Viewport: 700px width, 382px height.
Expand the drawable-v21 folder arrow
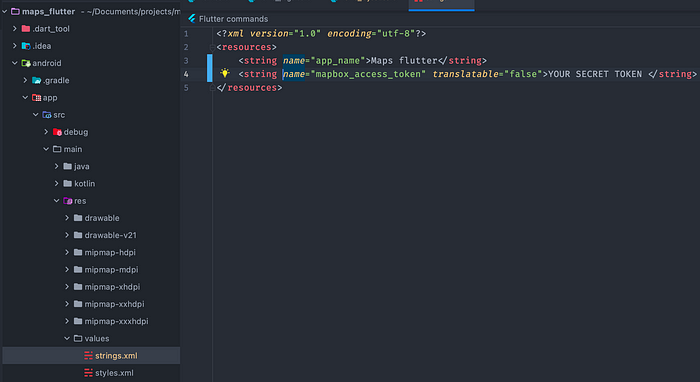coord(67,235)
